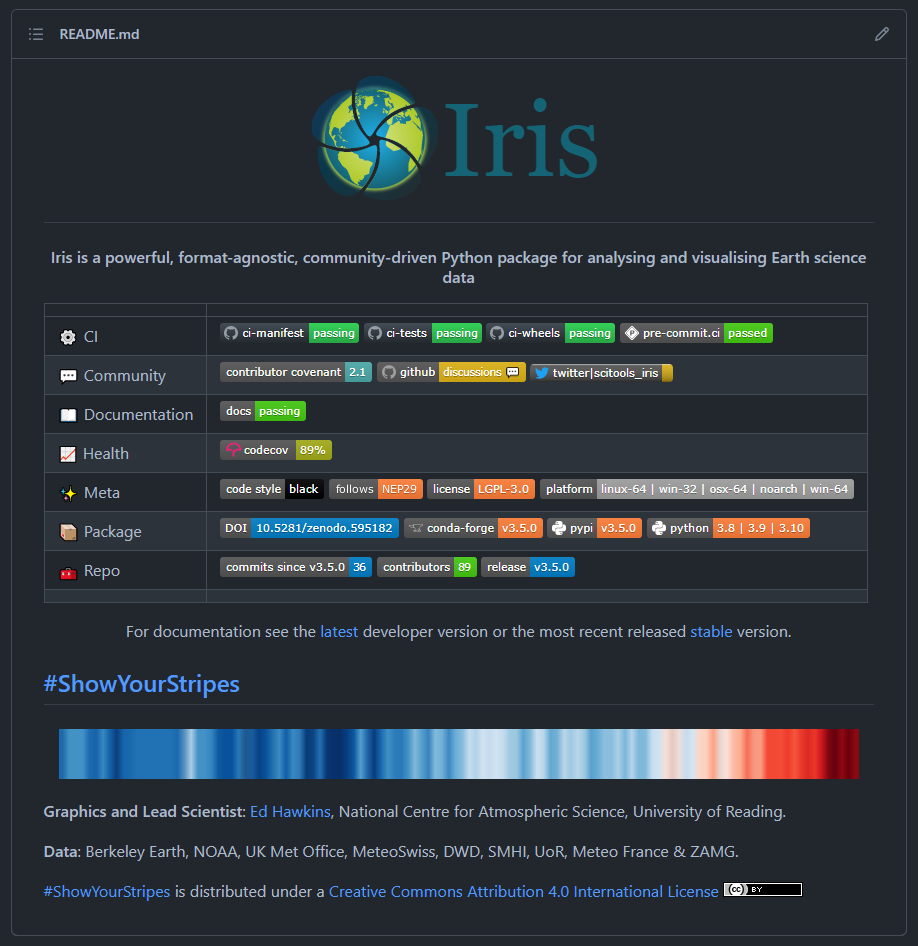The height and width of the screenshot is (946, 918).
Task: Open the pre-commit.ci passed badge
Action: (x=696, y=333)
